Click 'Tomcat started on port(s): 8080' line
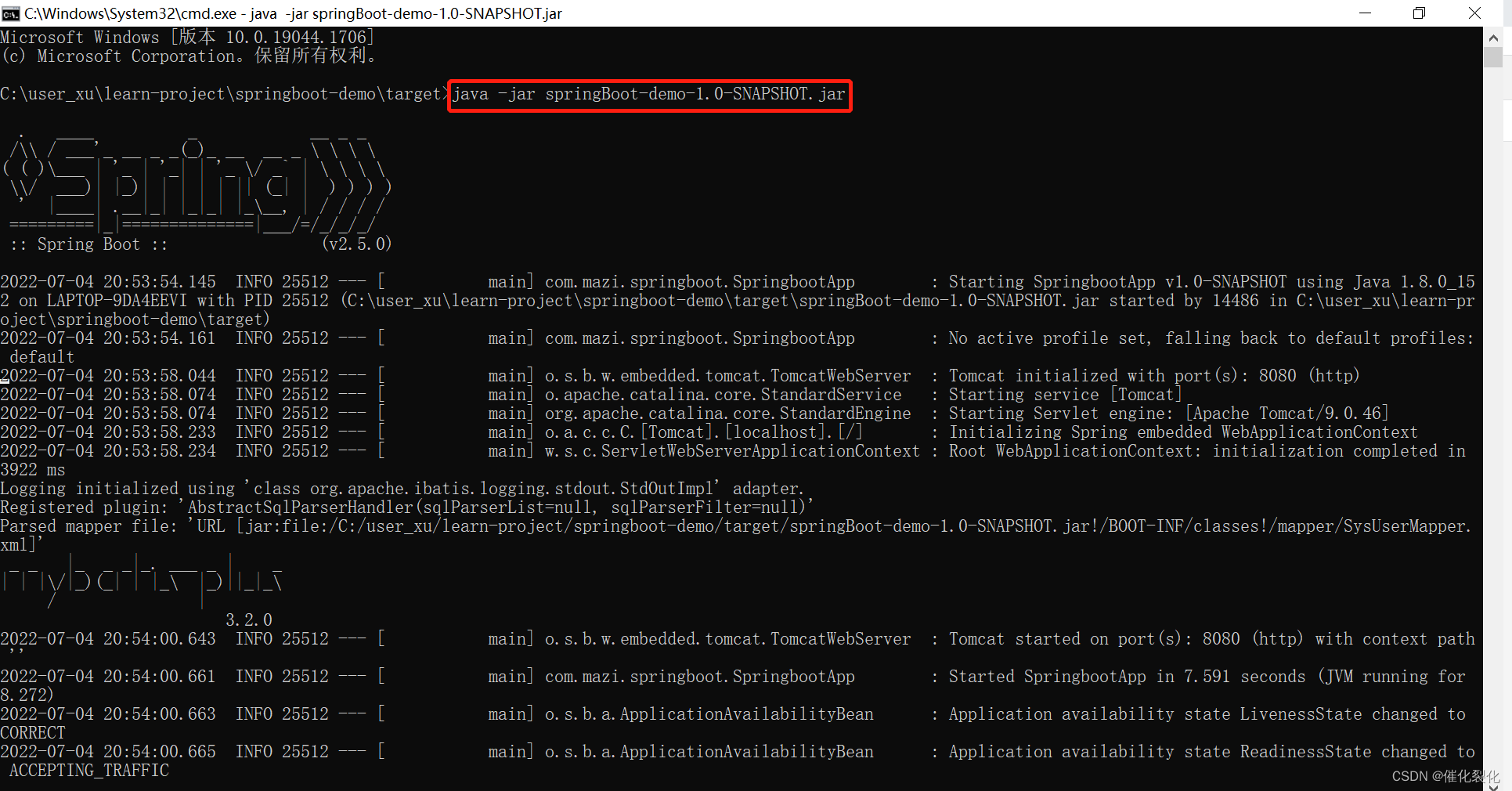Image resolution: width=1512 pixels, height=791 pixels. tap(1212, 639)
